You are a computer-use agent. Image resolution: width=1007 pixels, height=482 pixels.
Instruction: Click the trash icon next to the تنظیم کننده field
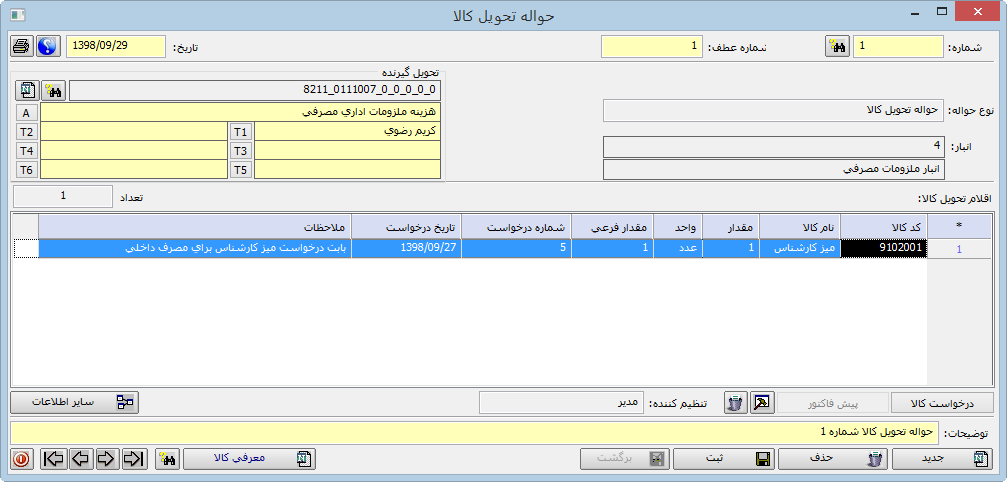[735, 403]
